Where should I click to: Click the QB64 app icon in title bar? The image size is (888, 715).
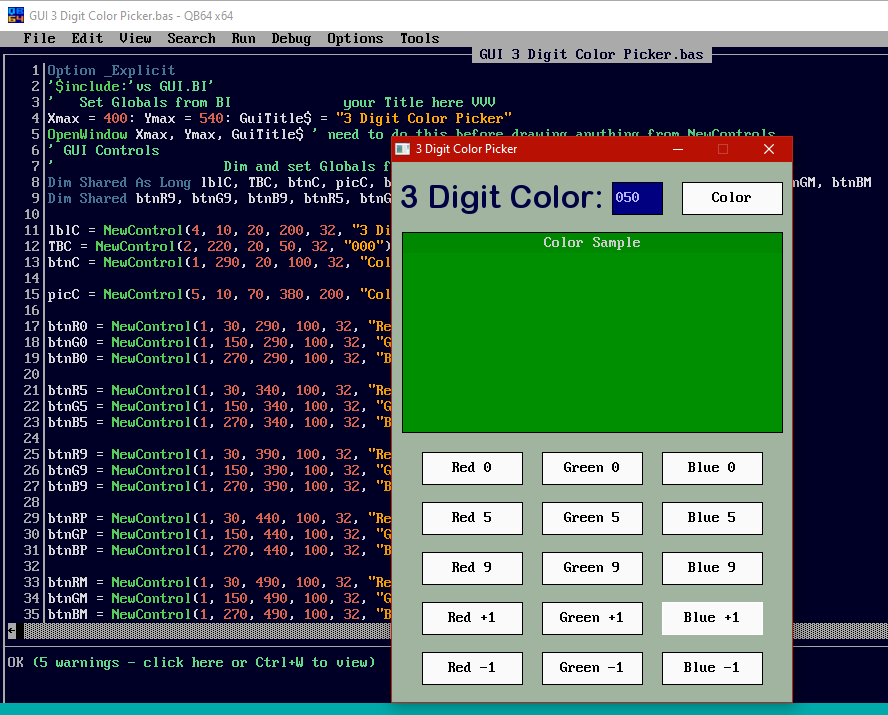click(x=16, y=15)
